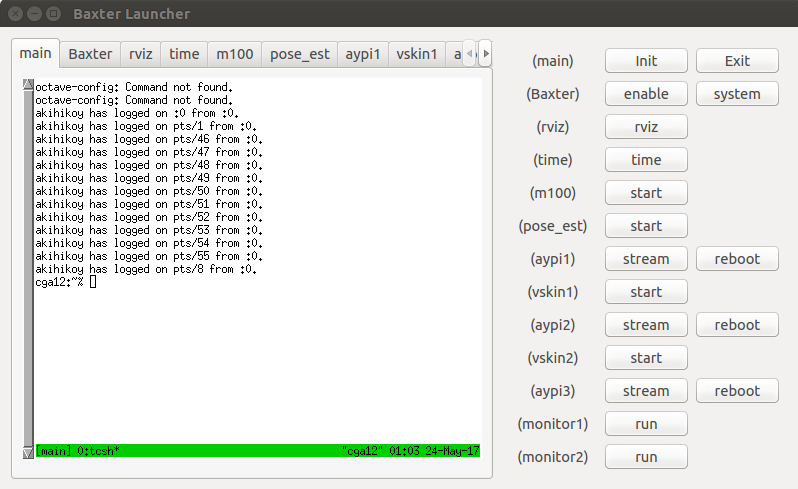Click Baxter system button
Viewport: 798px width, 489px height.
coord(737,94)
